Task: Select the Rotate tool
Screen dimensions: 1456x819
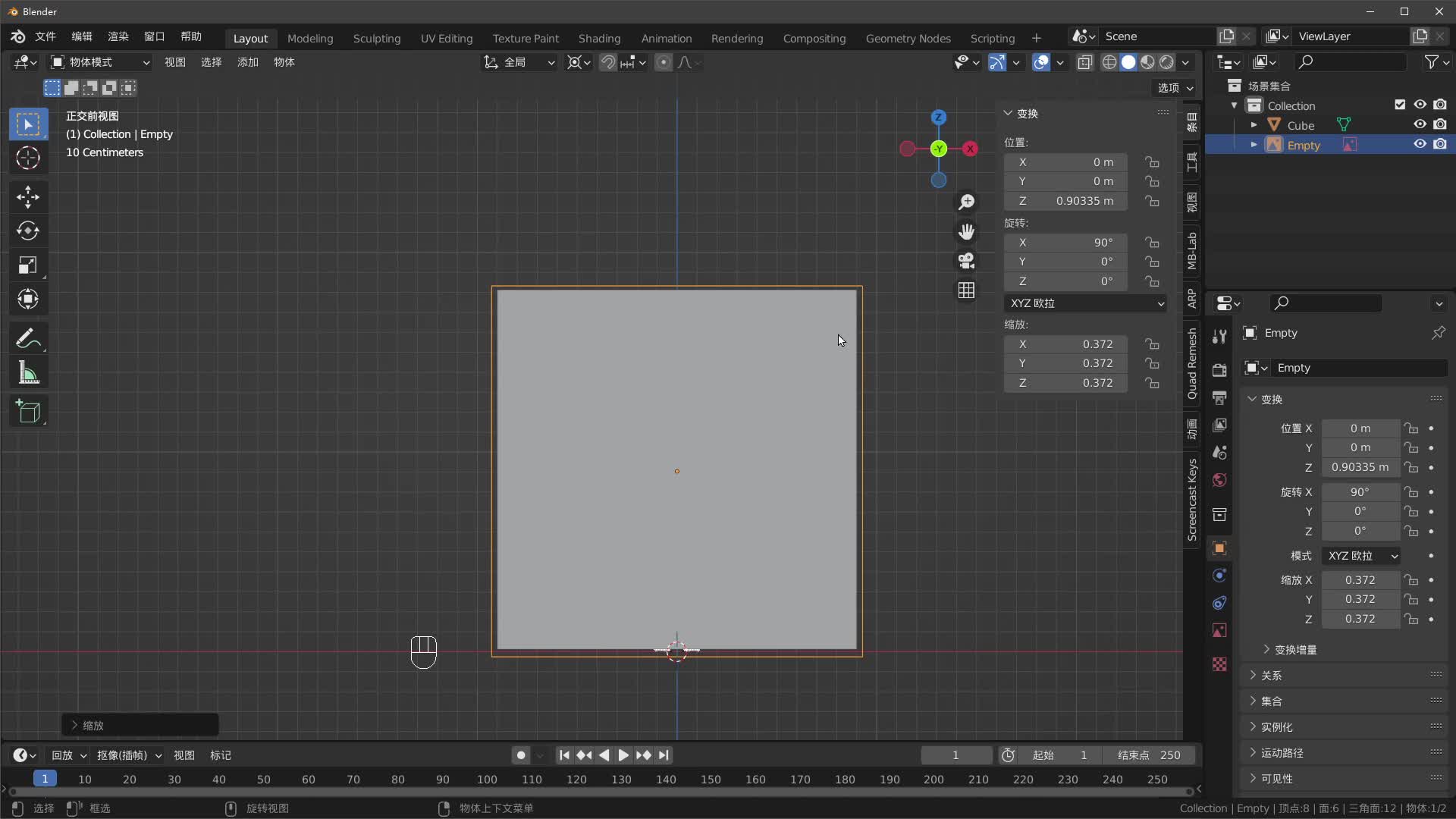Action: (28, 231)
